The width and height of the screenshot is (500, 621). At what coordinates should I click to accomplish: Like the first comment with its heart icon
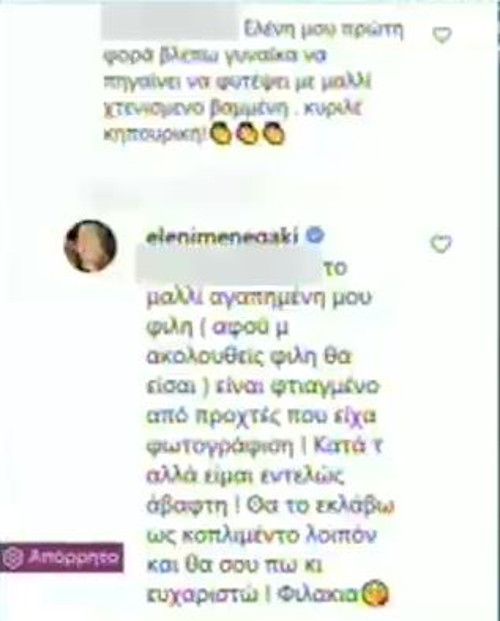tap(441, 35)
